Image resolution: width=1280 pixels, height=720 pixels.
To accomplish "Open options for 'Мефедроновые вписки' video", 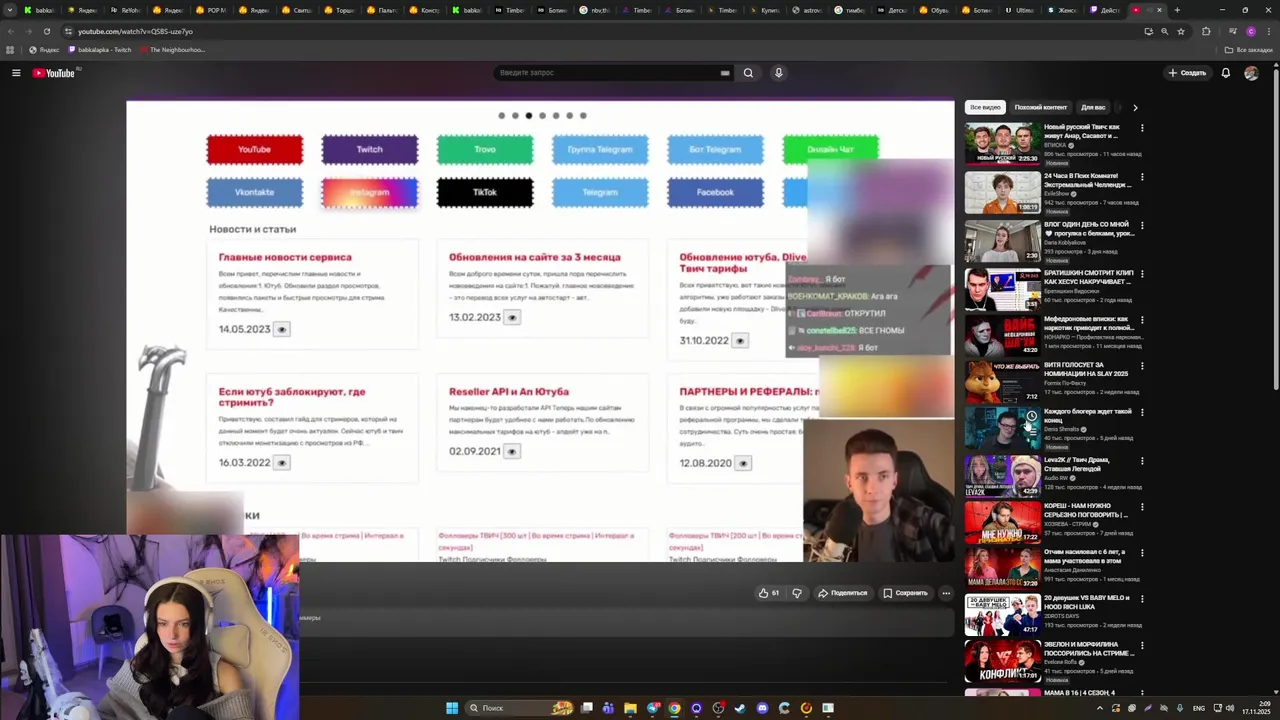I will click(1142, 320).
